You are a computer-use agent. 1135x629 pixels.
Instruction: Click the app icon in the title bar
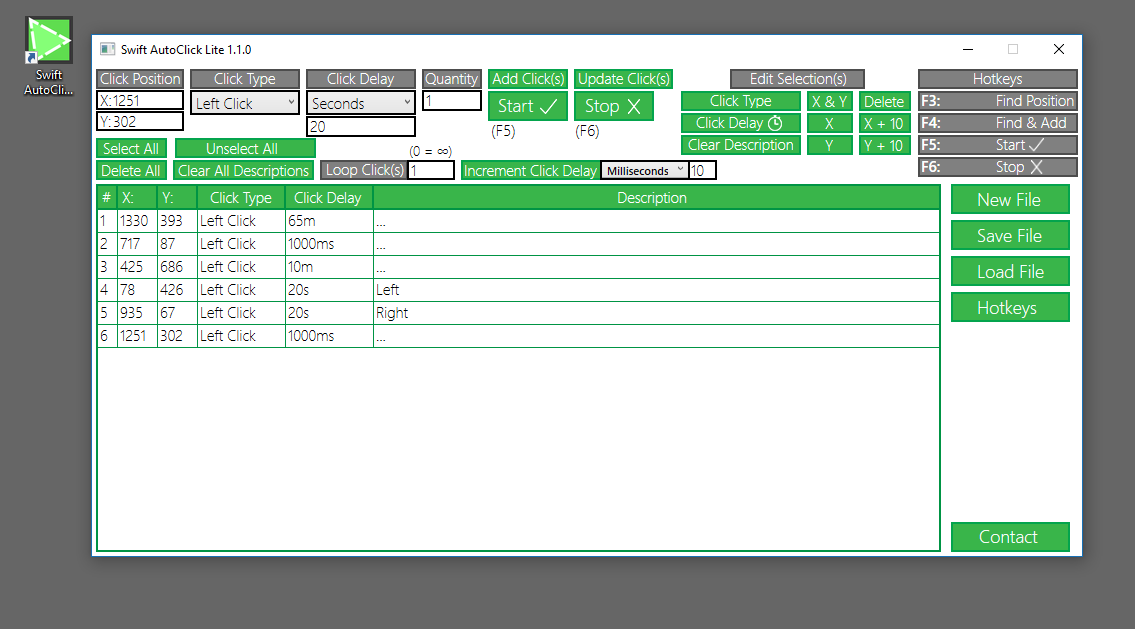pyautogui.click(x=107, y=49)
